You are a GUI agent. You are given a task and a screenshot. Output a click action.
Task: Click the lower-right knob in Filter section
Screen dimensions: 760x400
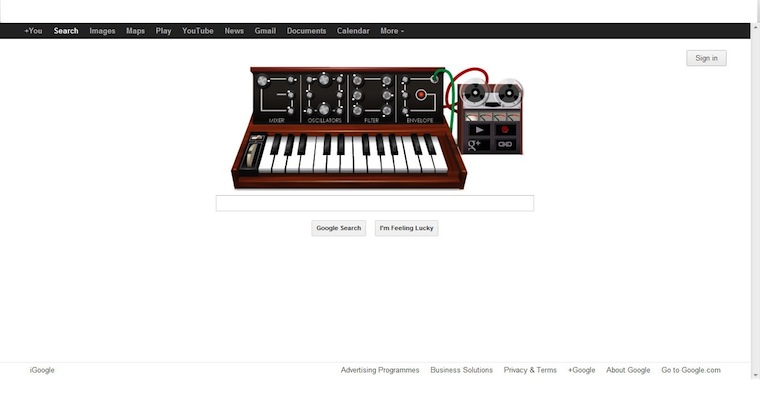387,111
